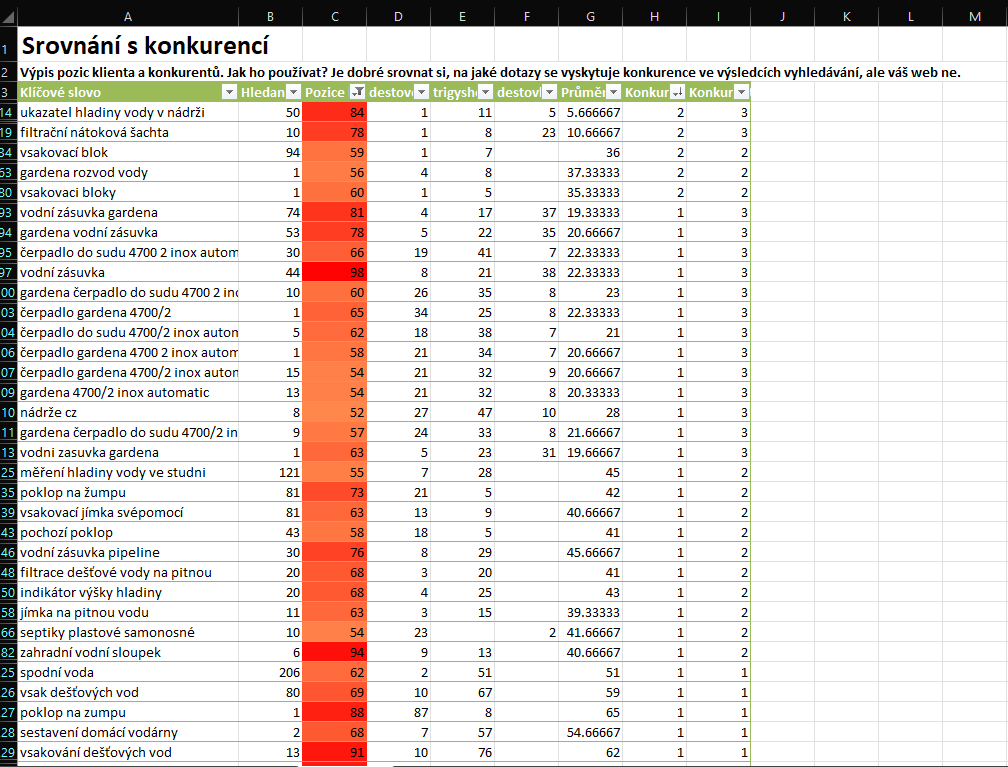Click the 'Výpis pozic klienta' description cell
The width and height of the screenshot is (1008, 767).
(x=490, y=73)
